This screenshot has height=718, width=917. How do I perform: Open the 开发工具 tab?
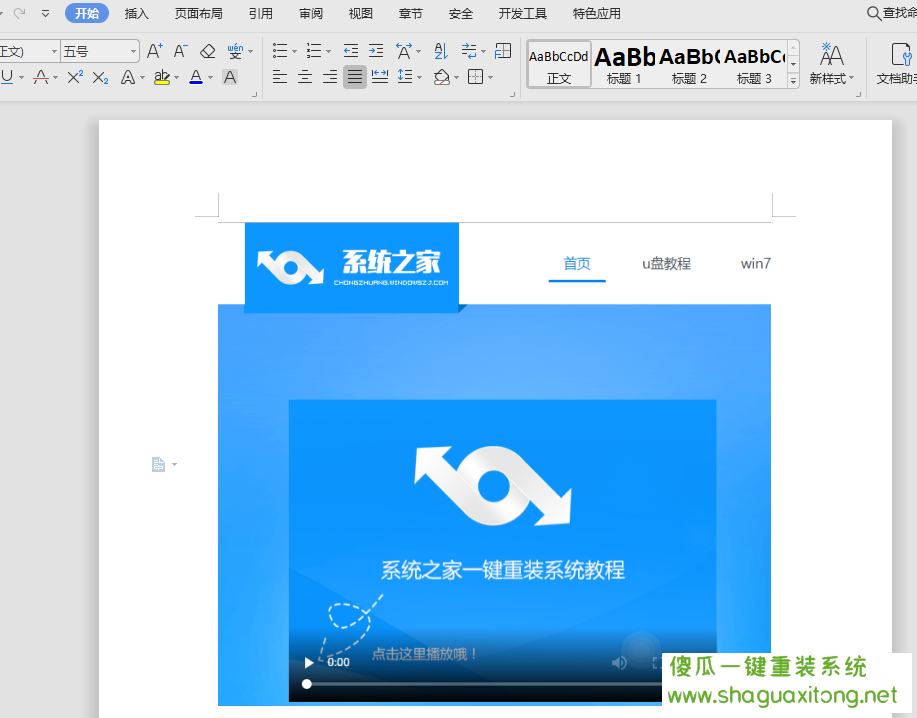coord(522,13)
